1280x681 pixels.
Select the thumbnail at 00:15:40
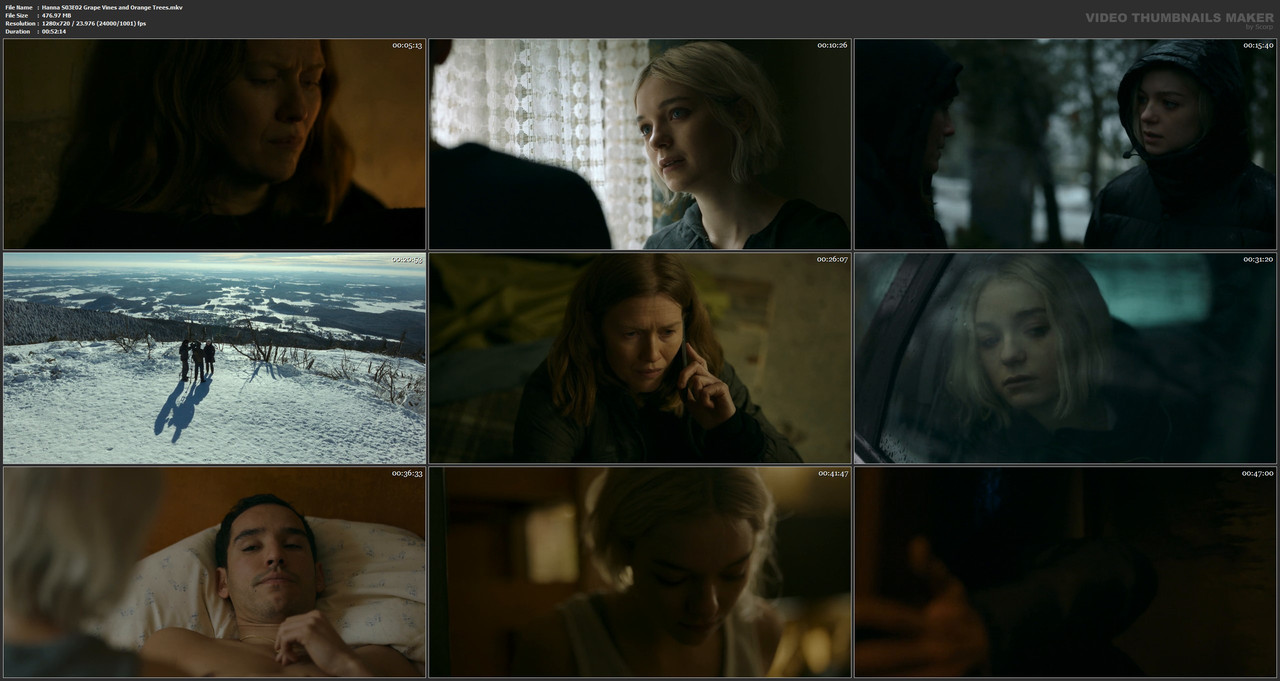click(x=1065, y=144)
